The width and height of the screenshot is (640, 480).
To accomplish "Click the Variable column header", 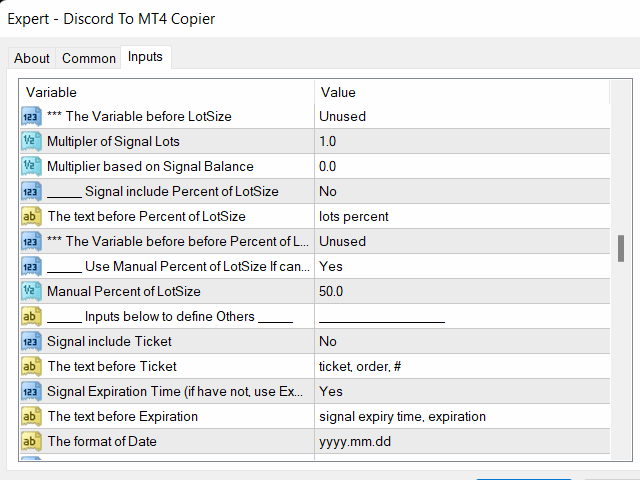I will tap(167, 92).
